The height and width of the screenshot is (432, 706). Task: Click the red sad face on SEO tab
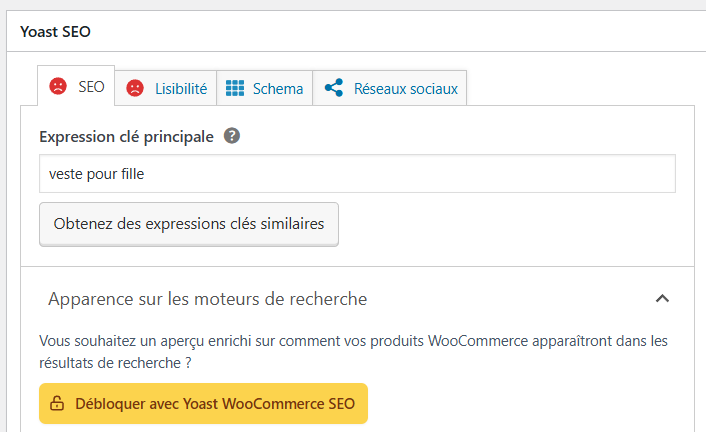[x=59, y=87]
